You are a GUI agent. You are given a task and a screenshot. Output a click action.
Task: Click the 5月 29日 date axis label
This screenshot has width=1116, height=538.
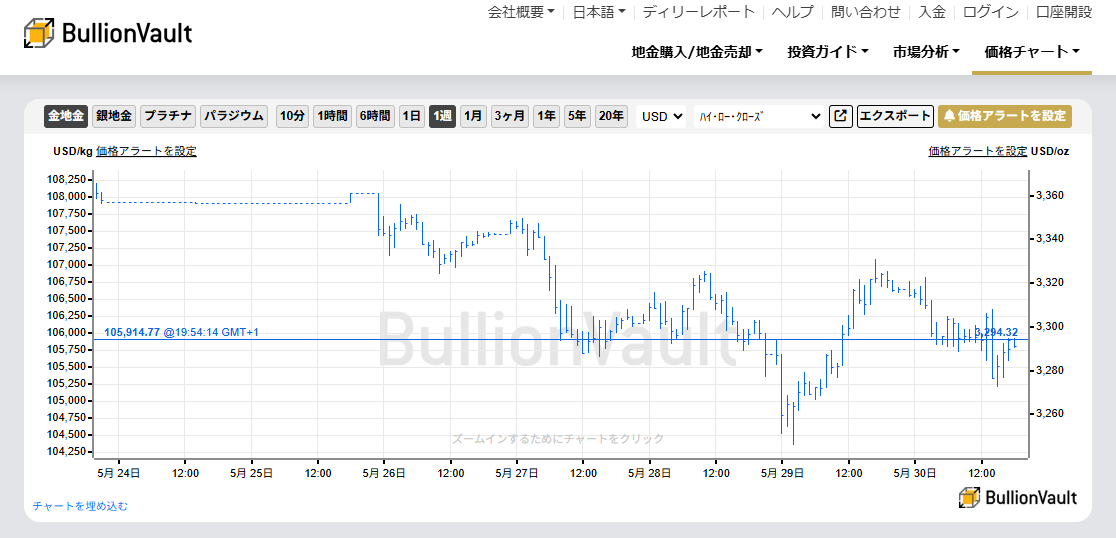(782, 472)
